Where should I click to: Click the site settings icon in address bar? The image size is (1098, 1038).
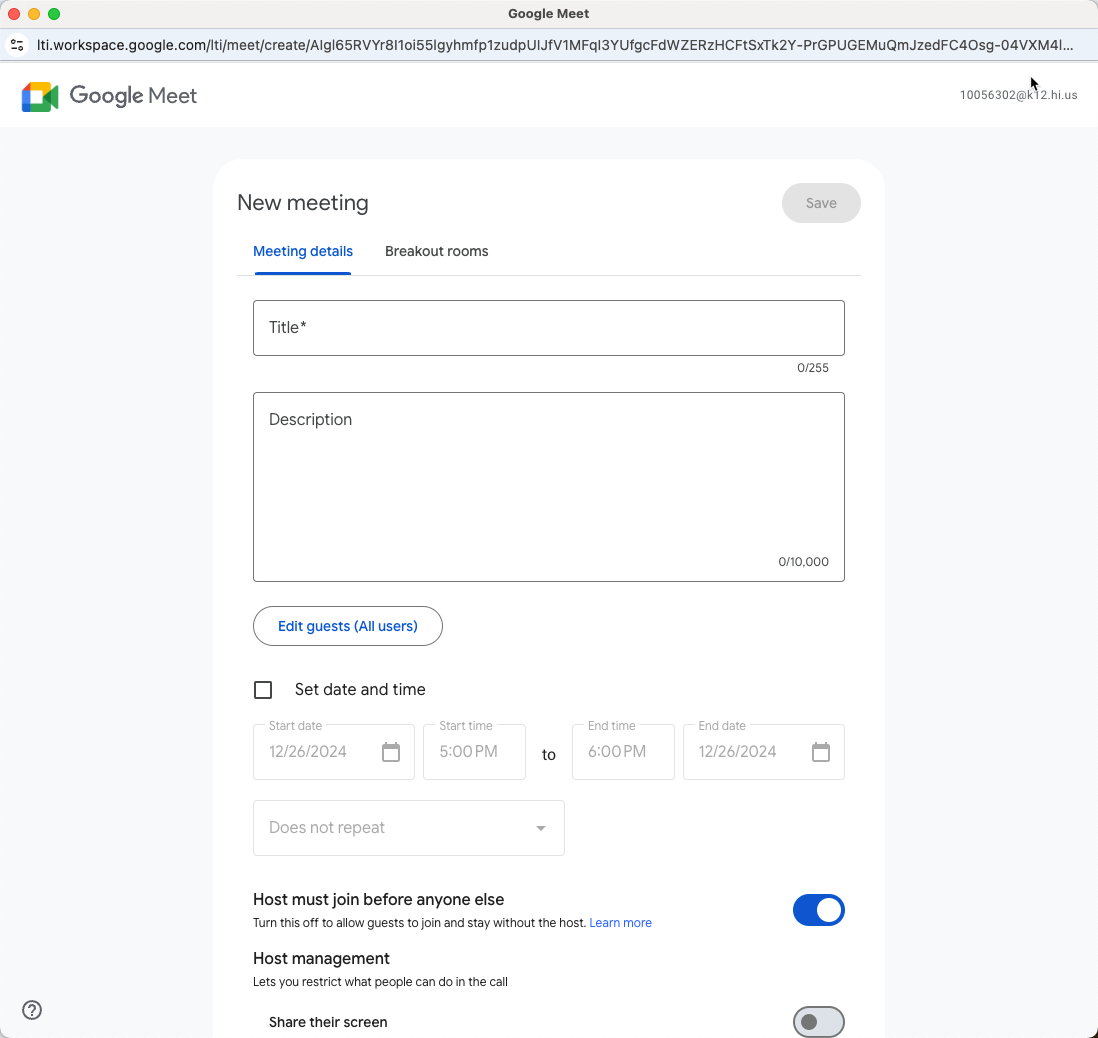(18, 45)
